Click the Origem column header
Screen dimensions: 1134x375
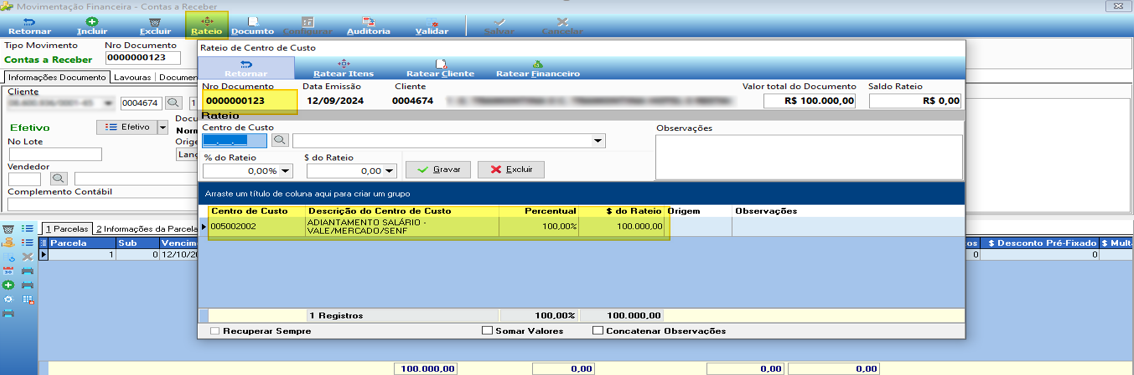point(698,211)
